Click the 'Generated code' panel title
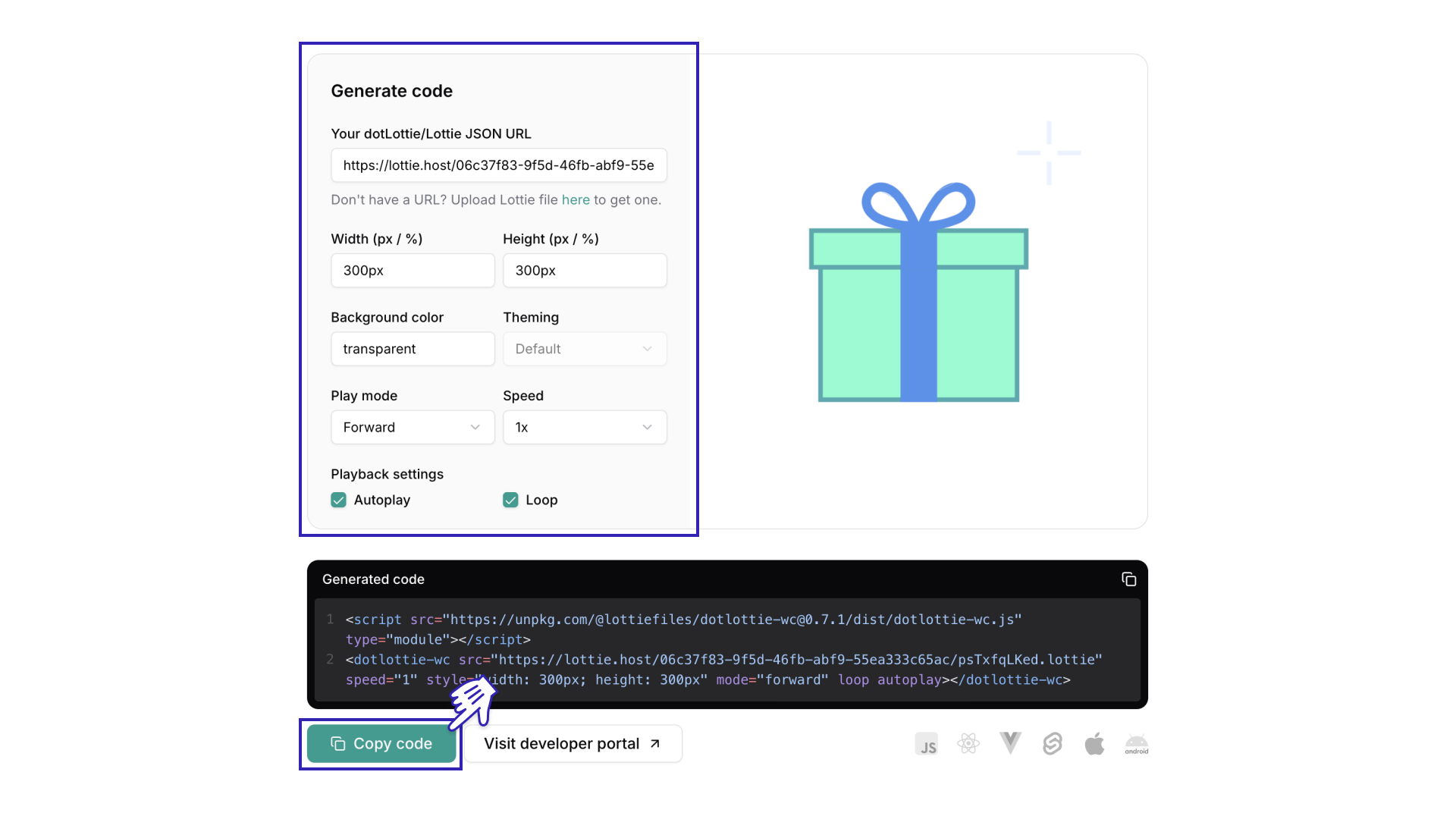This screenshot has width=1456, height=819. 373,579
